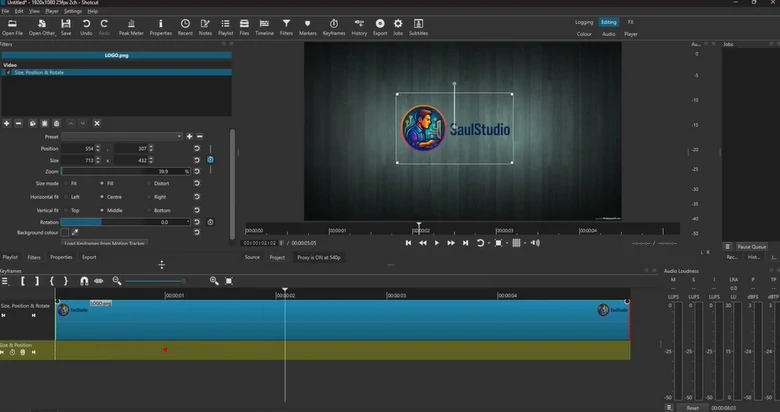The width and height of the screenshot is (780, 412).
Task: Toggle snapping magnet in Keyframes toolbar
Action: [84, 281]
